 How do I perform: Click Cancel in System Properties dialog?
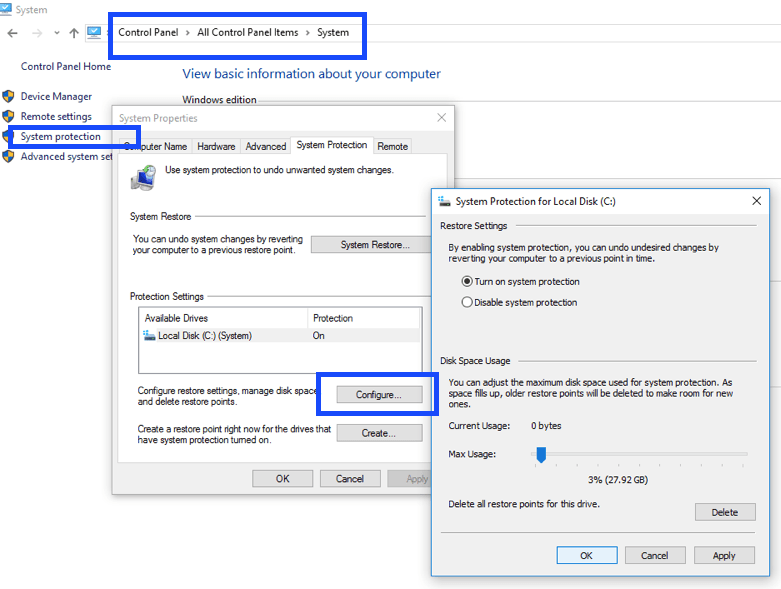(350, 478)
